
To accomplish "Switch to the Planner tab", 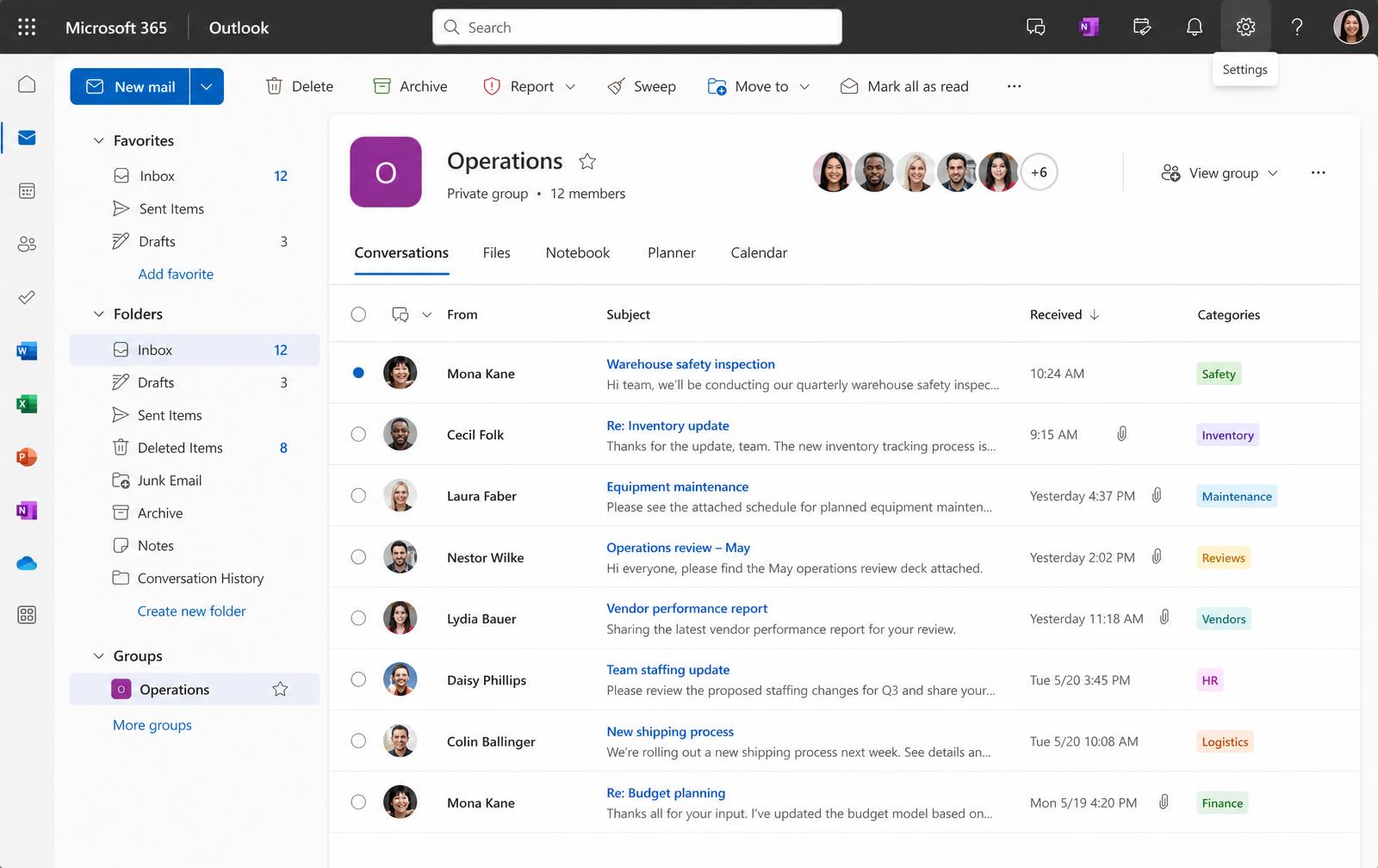I will click(672, 252).
